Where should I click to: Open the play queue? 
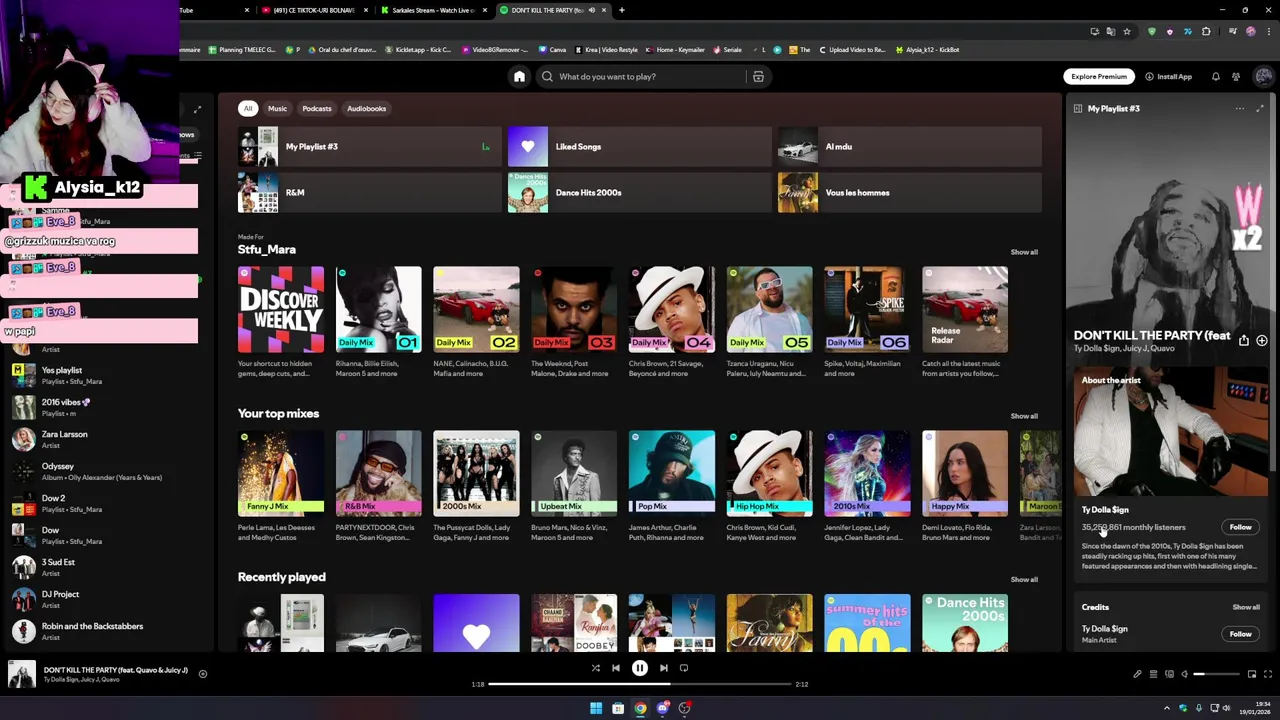point(1153,674)
